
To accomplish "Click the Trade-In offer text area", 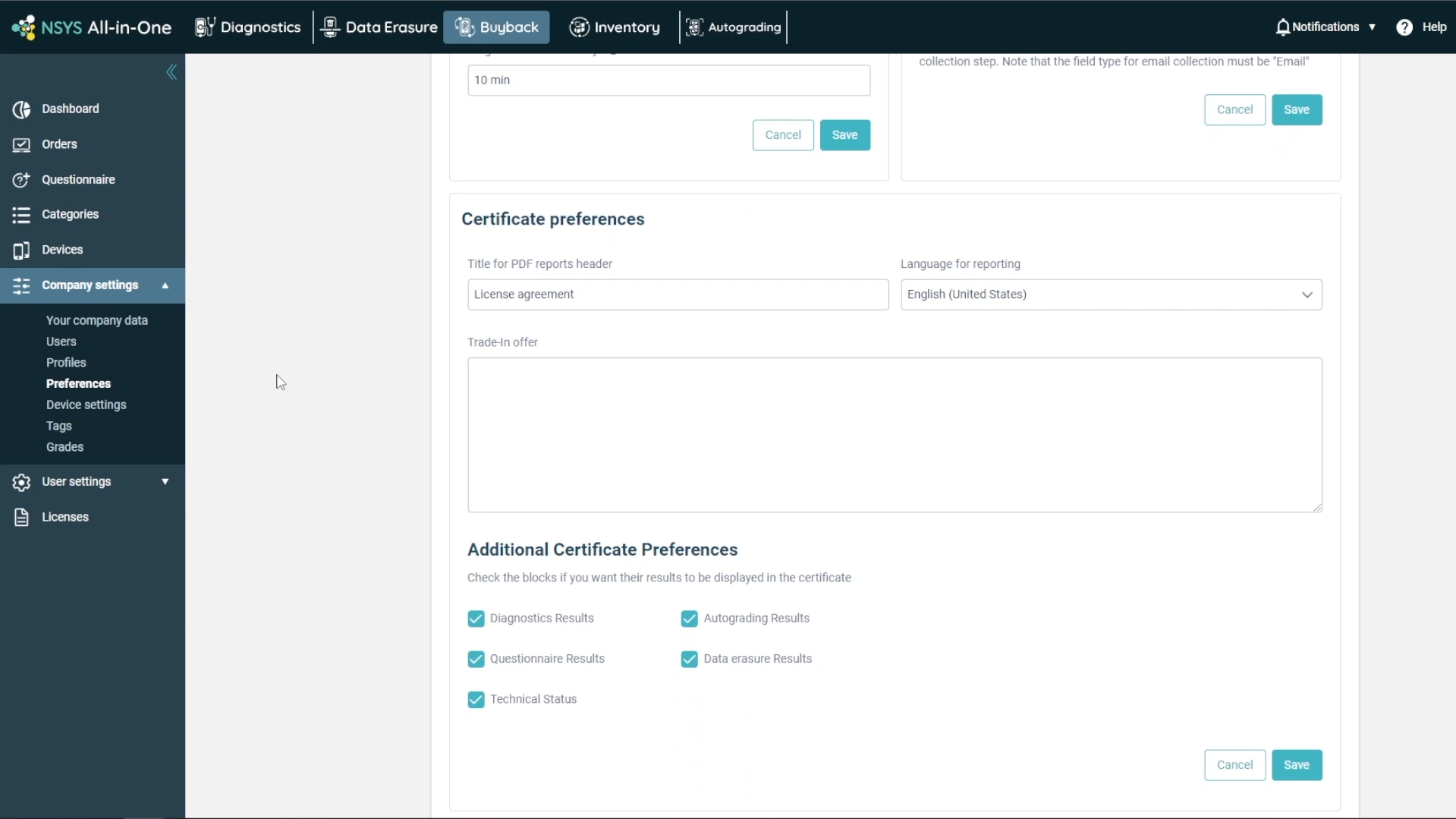I will (x=895, y=435).
